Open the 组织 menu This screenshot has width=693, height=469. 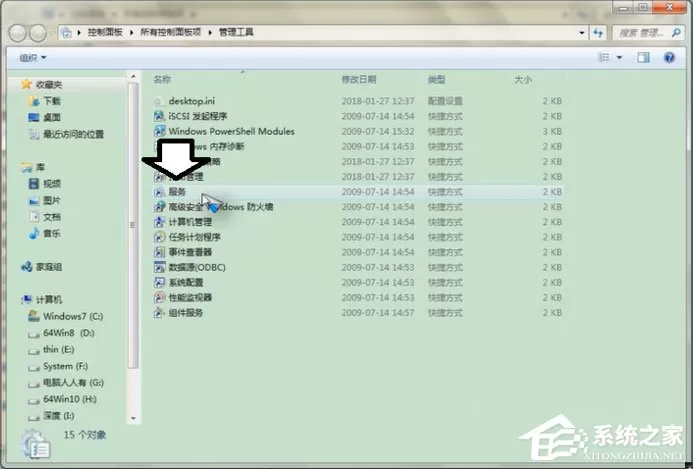[x=33, y=58]
